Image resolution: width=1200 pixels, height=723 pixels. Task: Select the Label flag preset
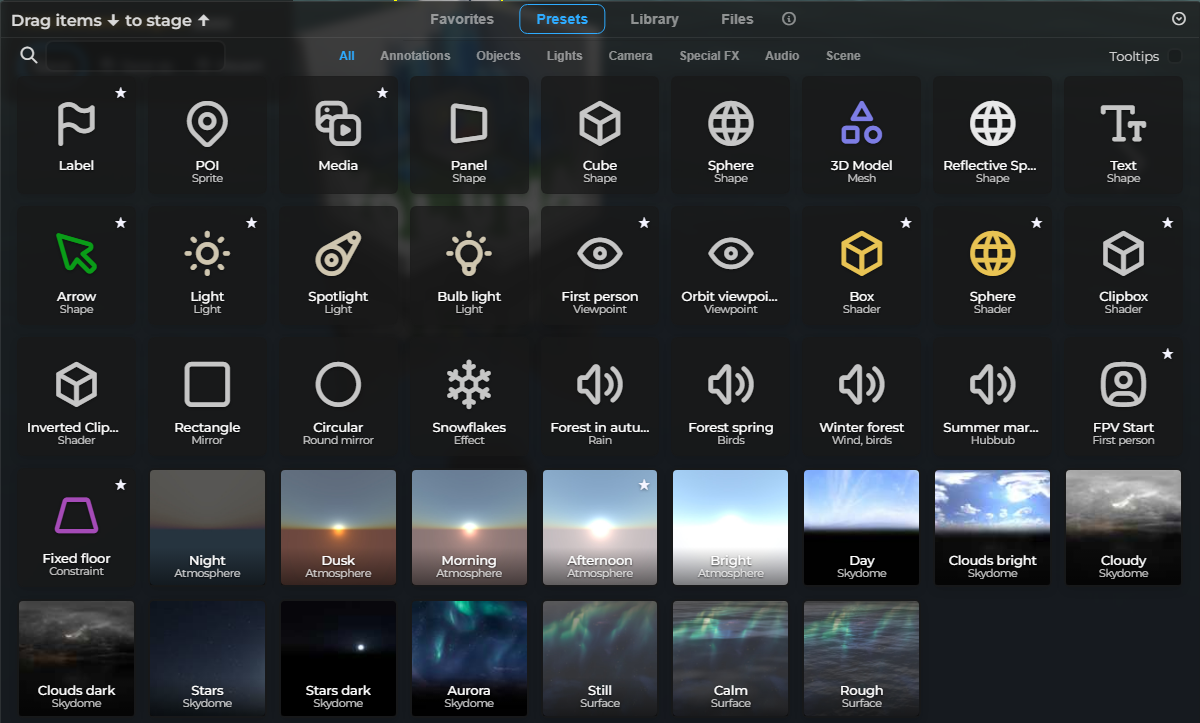(76, 135)
